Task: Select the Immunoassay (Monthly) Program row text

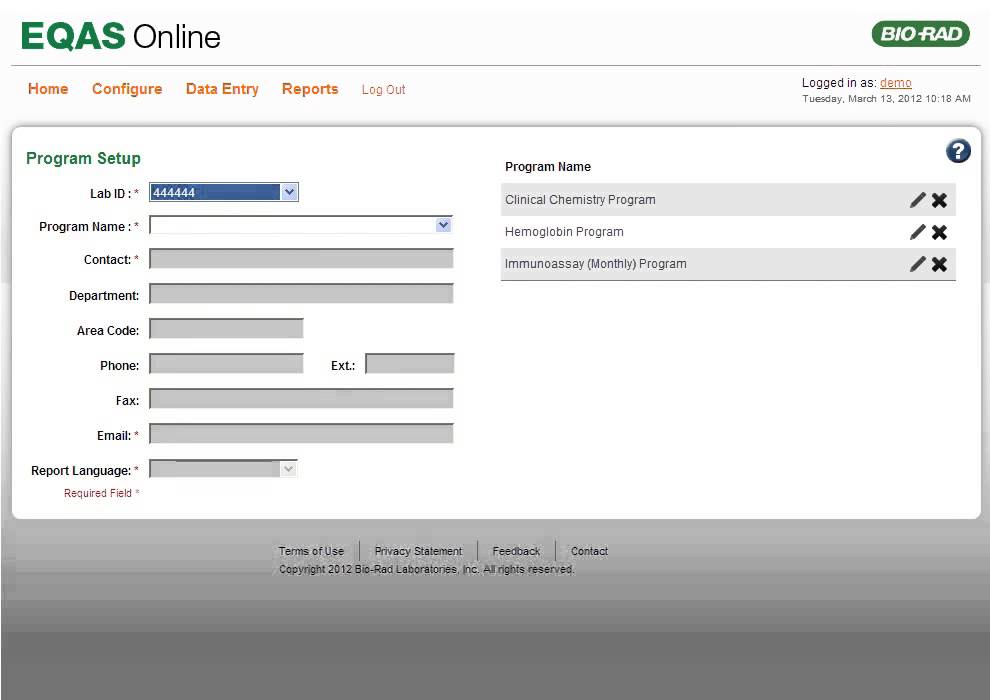Action: click(595, 264)
